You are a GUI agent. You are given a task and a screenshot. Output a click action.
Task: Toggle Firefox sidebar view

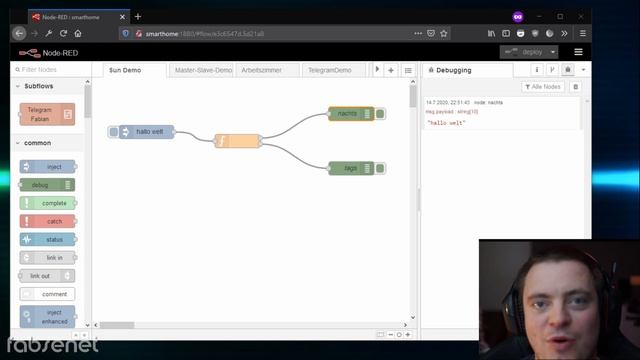tap(506, 33)
